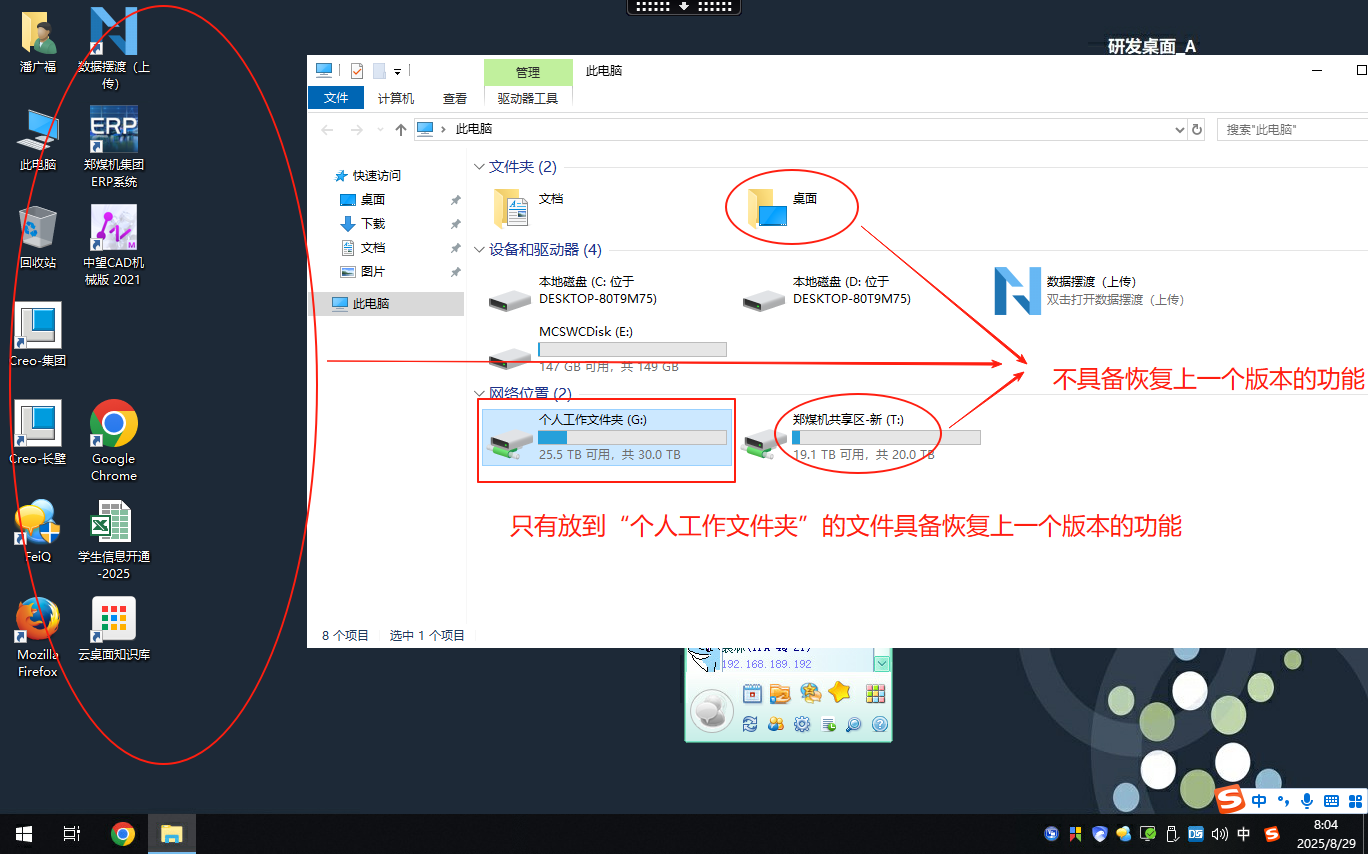Open the magnifier search icon in FeiQ
This screenshot has height=854, width=1368.
tap(853, 725)
